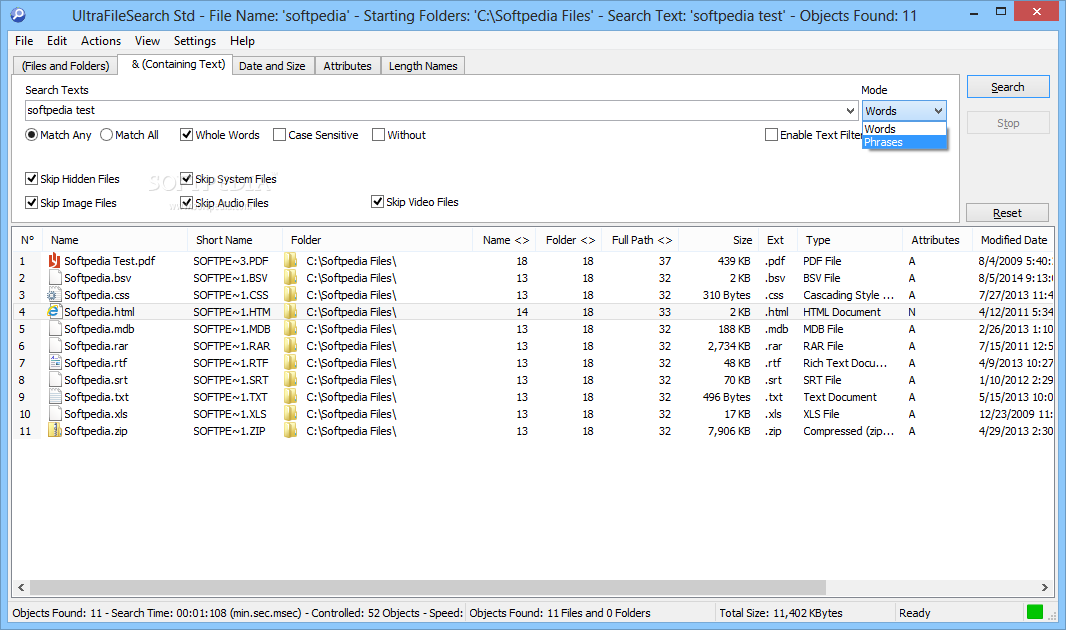The width and height of the screenshot is (1066, 630).
Task: Switch to Date and Size tab
Action: pyautogui.click(x=272, y=66)
